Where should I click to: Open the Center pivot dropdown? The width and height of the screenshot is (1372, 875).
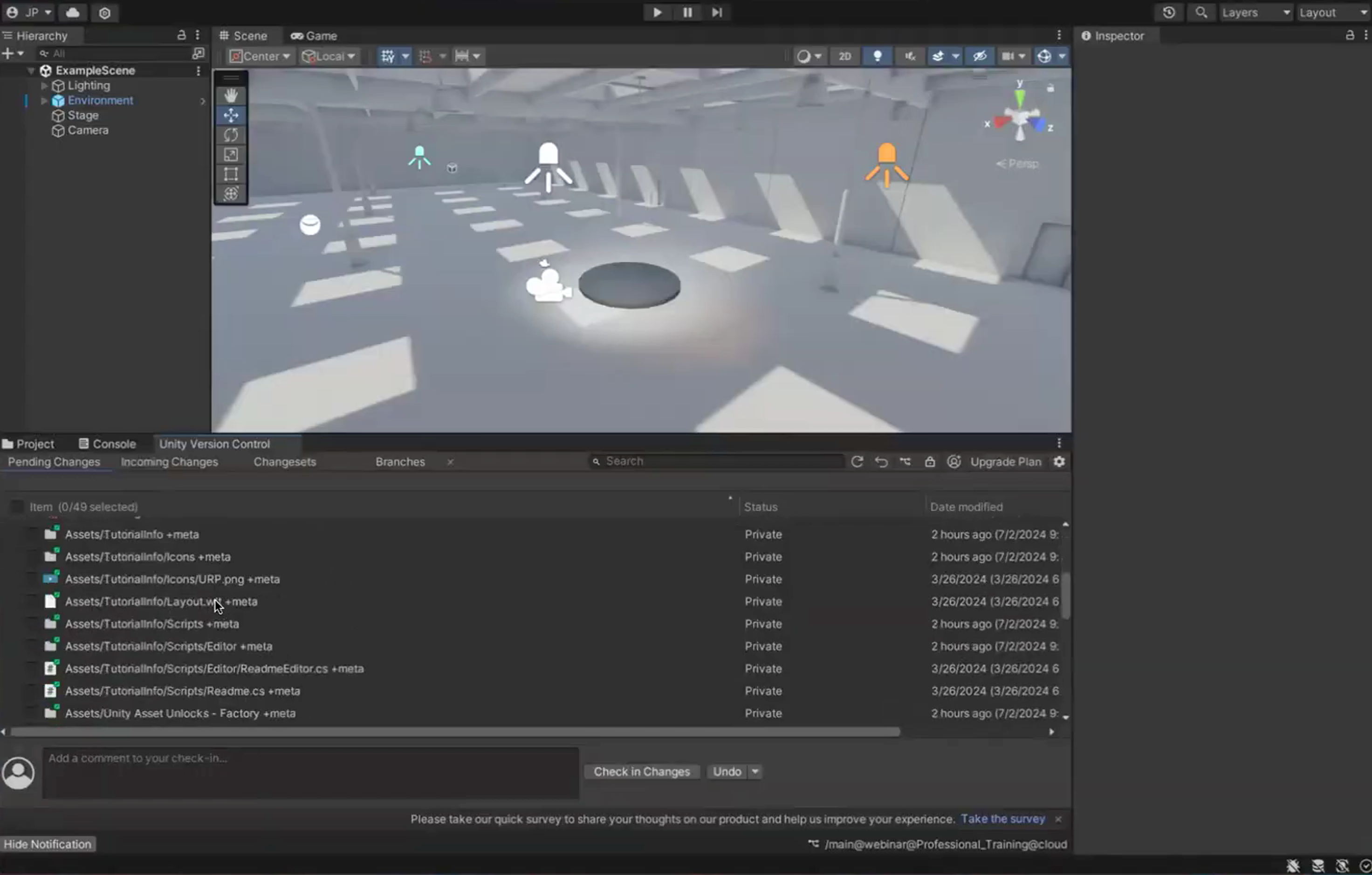tap(260, 56)
